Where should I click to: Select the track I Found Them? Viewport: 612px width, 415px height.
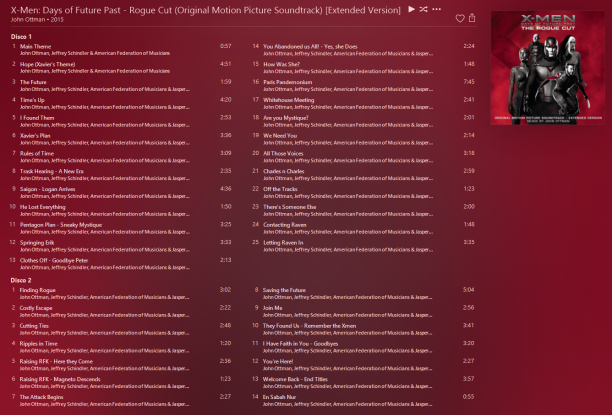point(37,118)
